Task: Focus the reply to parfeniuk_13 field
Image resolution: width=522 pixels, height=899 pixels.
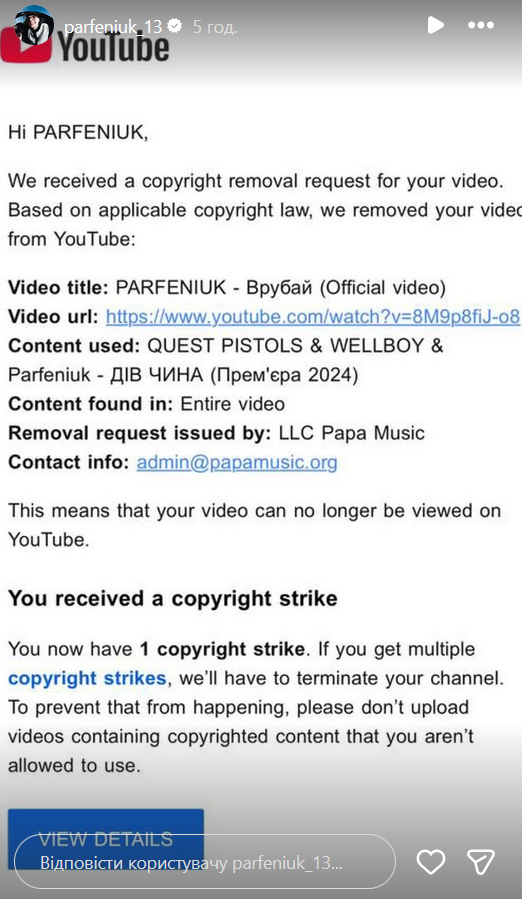Action: (205, 862)
